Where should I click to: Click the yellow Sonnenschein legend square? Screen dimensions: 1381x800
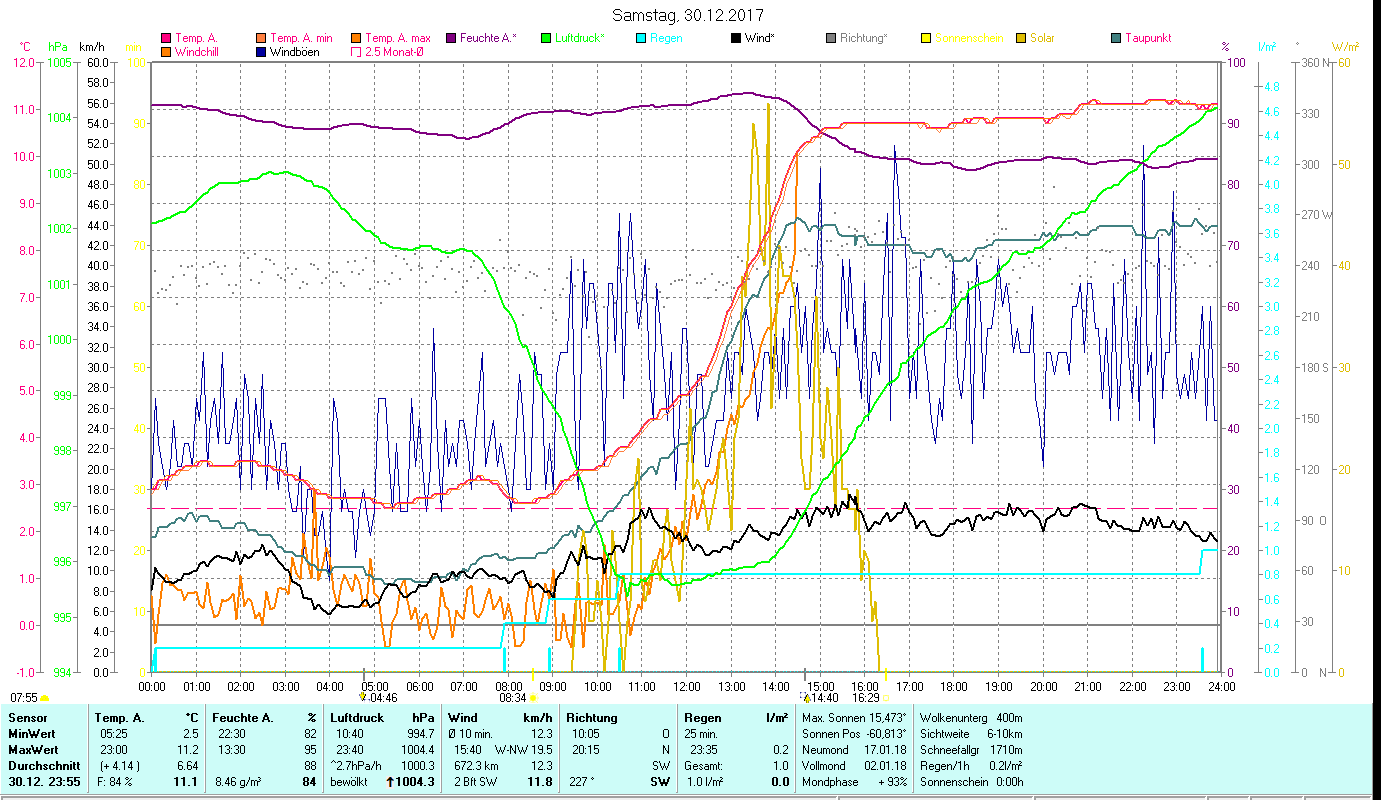(x=926, y=38)
